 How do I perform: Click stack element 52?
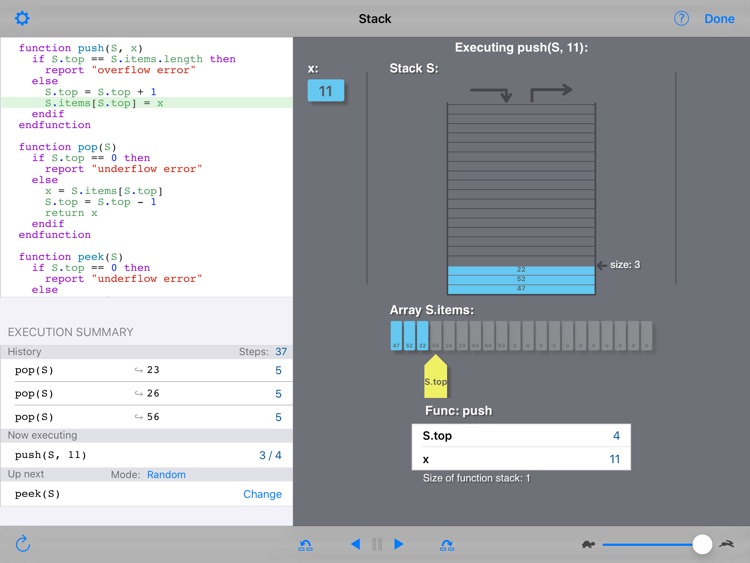point(521,279)
